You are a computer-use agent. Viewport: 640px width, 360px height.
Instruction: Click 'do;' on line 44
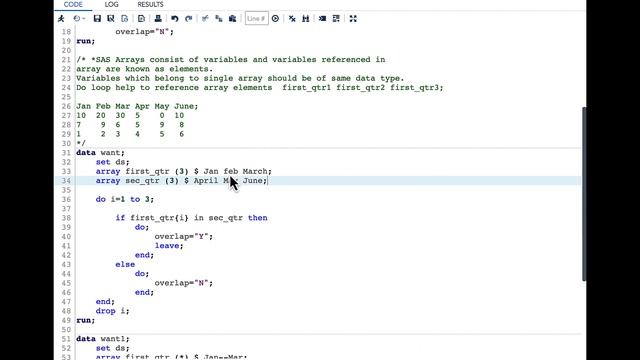(x=142, y=274)
